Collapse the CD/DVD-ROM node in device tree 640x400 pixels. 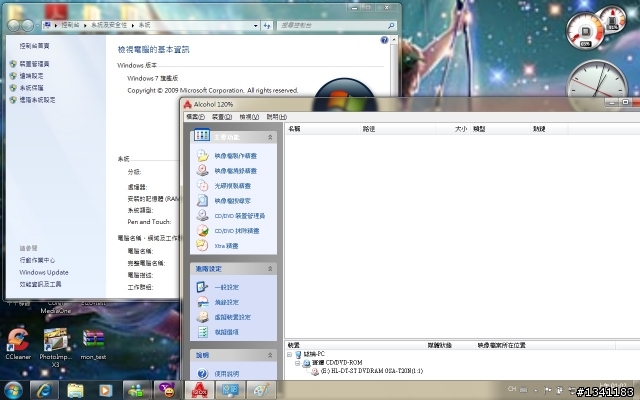click(x=298, y=363)
